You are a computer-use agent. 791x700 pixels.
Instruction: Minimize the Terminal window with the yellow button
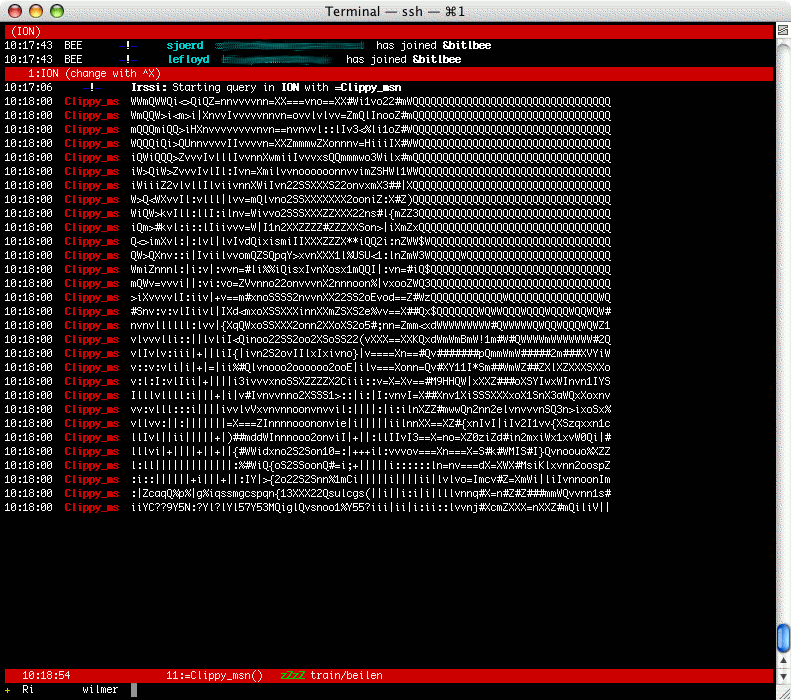click(x=36, y=11)
